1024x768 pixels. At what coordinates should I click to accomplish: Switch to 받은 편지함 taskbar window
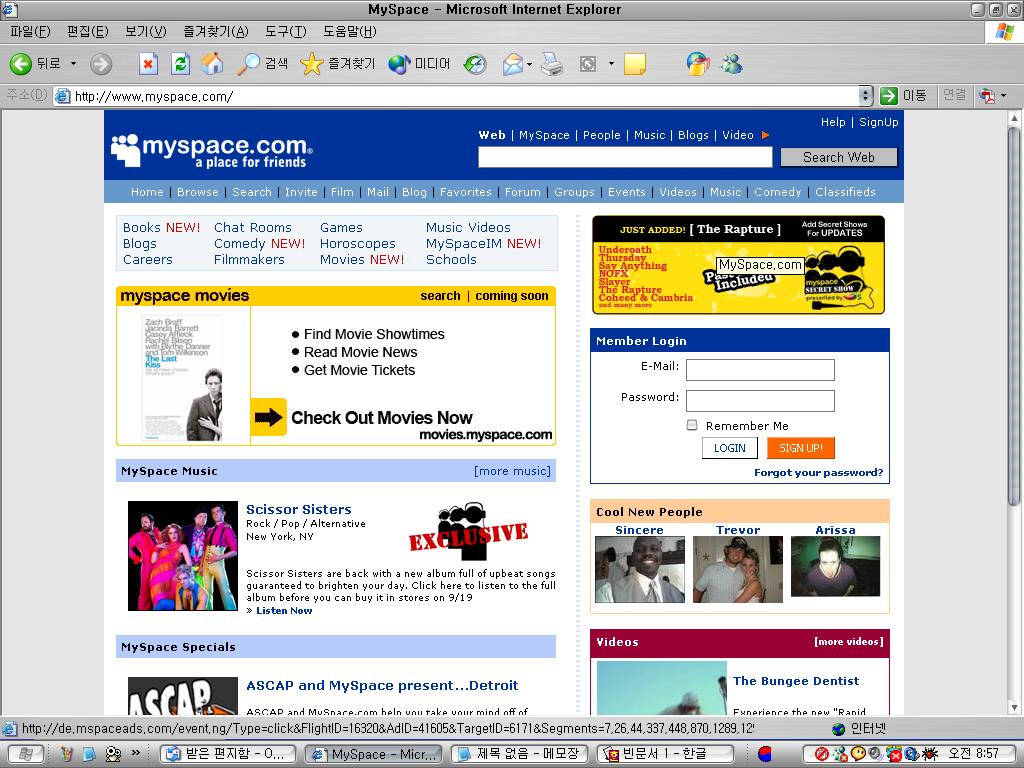(x=227, y=754)
